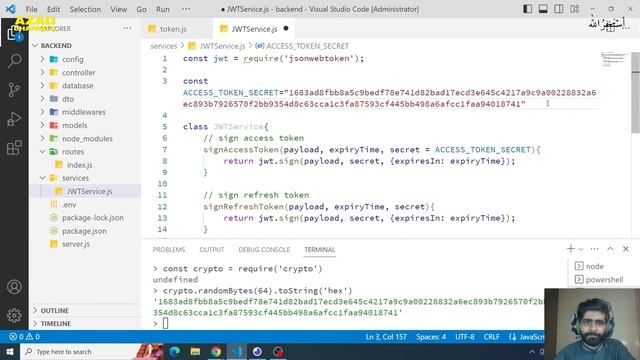Open package.json in the explorer
The width and height of the screenshot is (640, 360).
click(x=85, y=231)
